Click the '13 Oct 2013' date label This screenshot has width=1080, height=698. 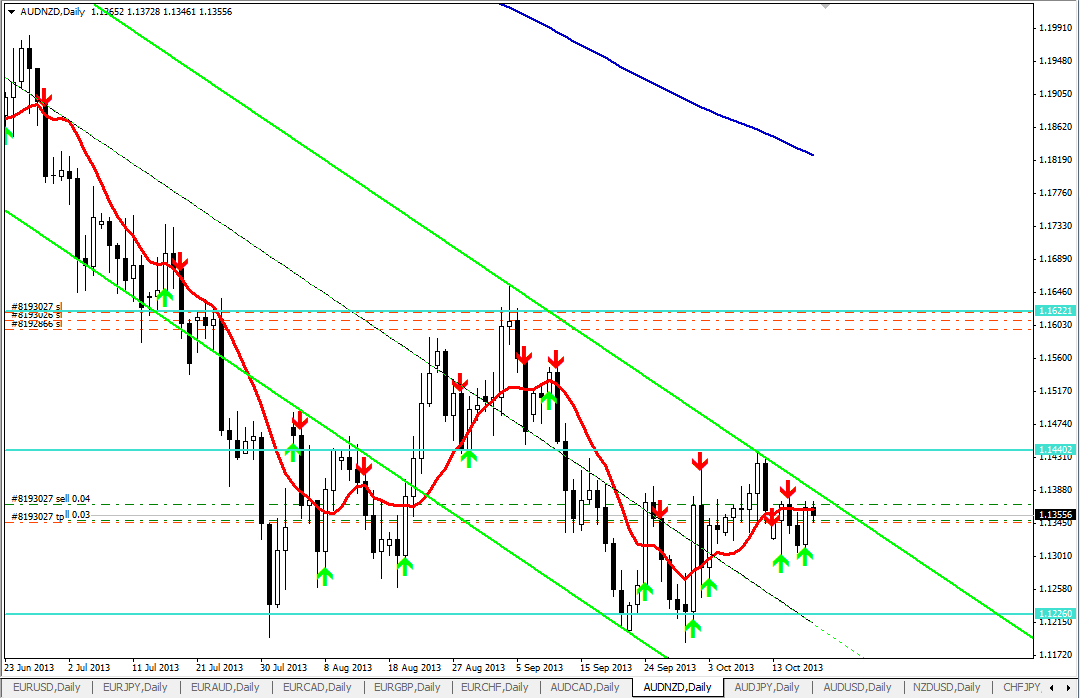point(797,668)
